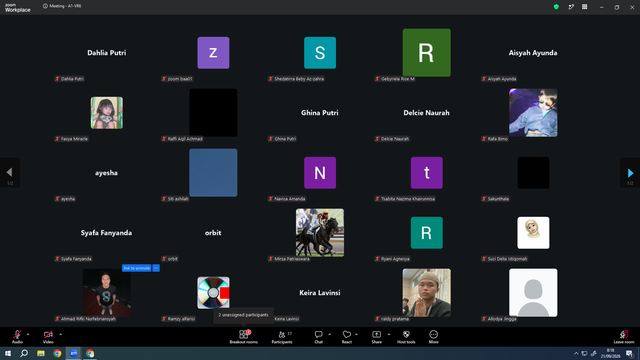The width and height of the screenshot is (640, 360).
Task: Click the large ayesha center name
Action: click(x=106, y=173)
